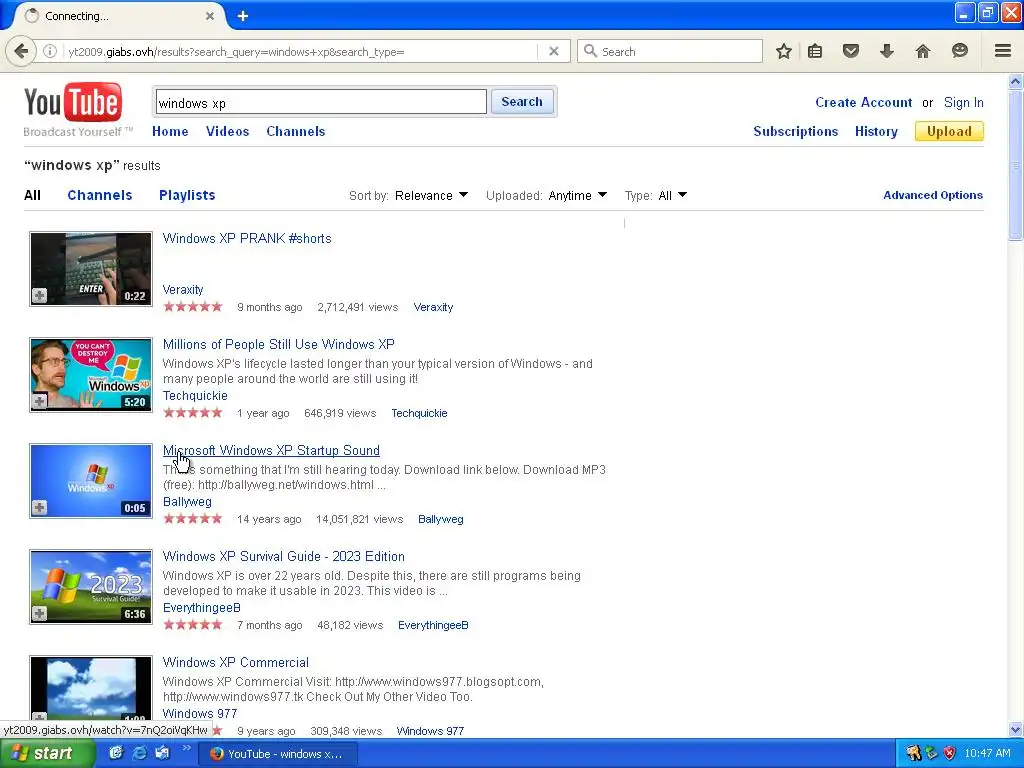Viewport: 1024px width, 768px height.
Task: Open the History link
Action: tap(876, 131)
